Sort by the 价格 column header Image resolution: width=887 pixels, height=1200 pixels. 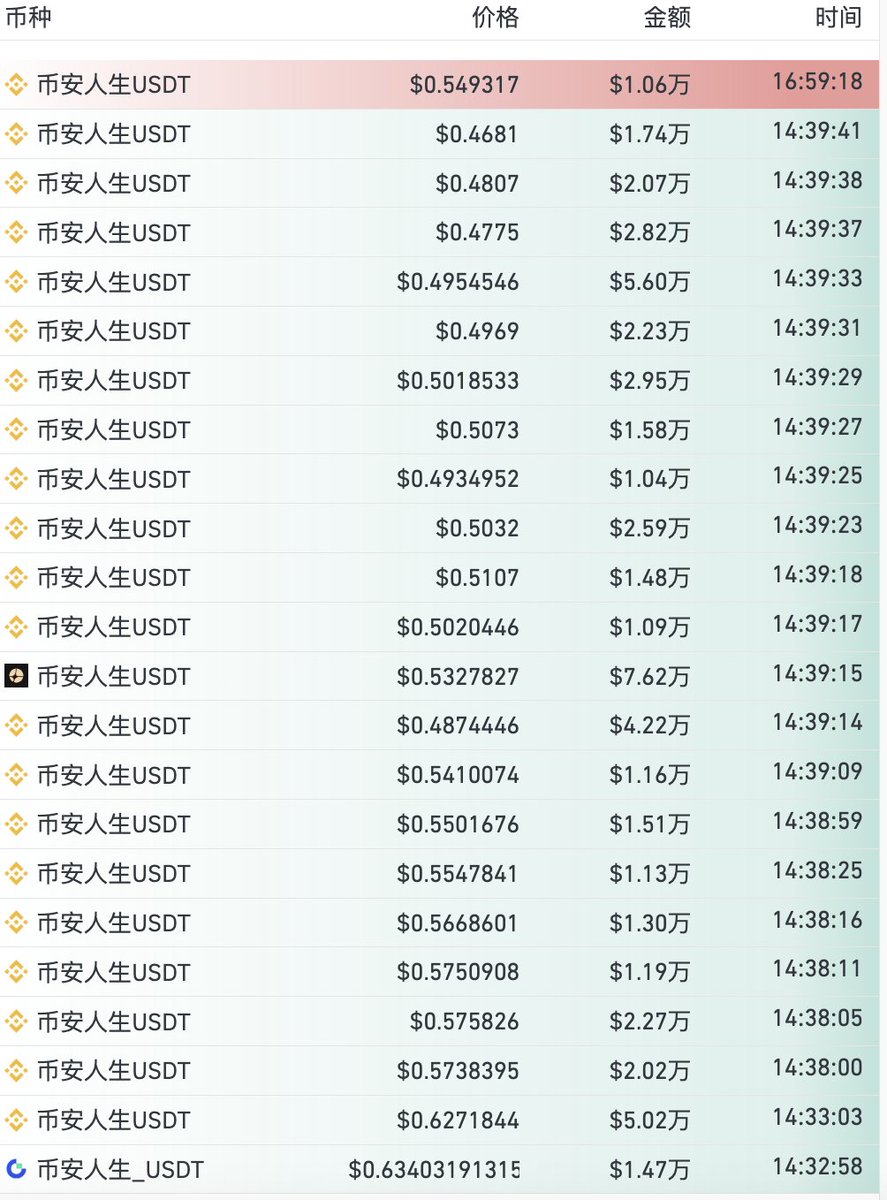(x=495, y=17)
